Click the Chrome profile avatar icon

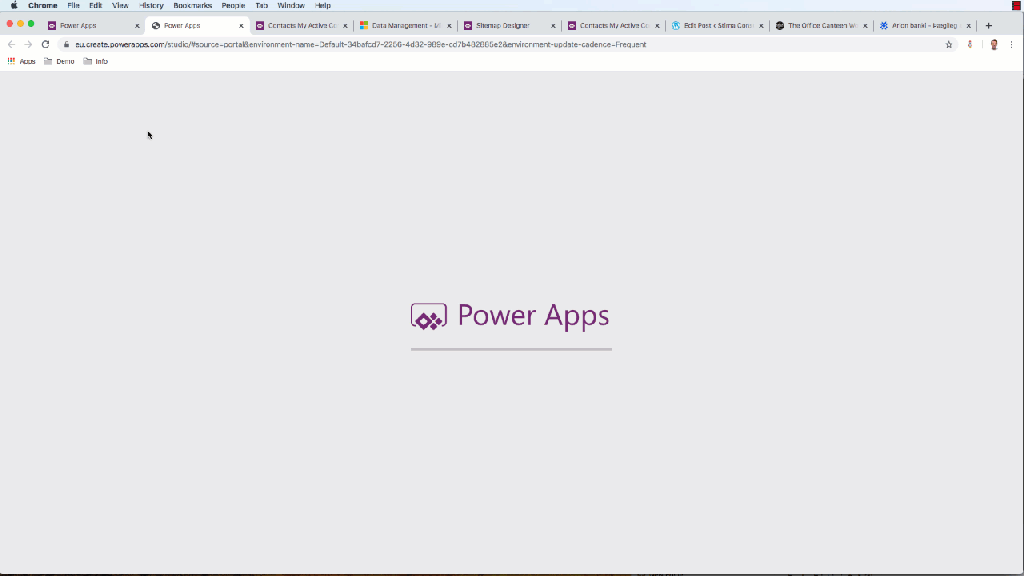[x=993, y=44]
